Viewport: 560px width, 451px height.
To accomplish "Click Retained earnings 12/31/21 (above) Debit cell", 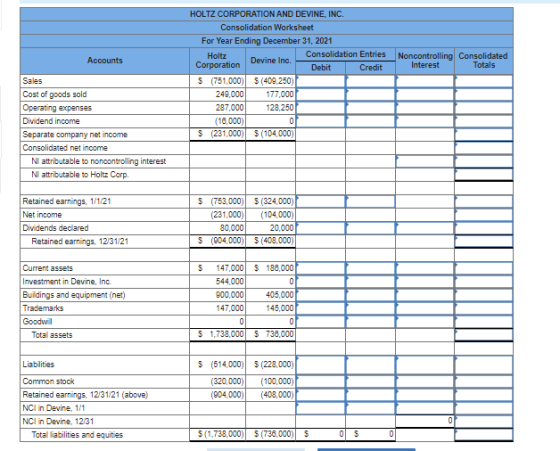I will [x=321, y=395].
